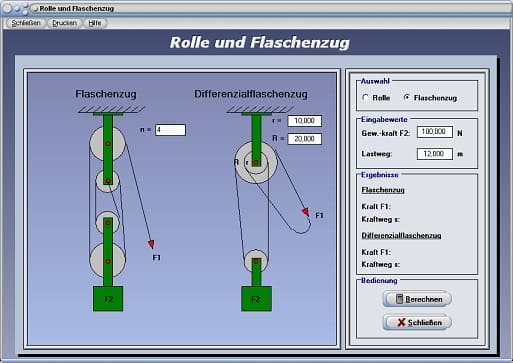Select the Flaschenzug radio option
Screen dimensions: 513x363
point(430,98)
